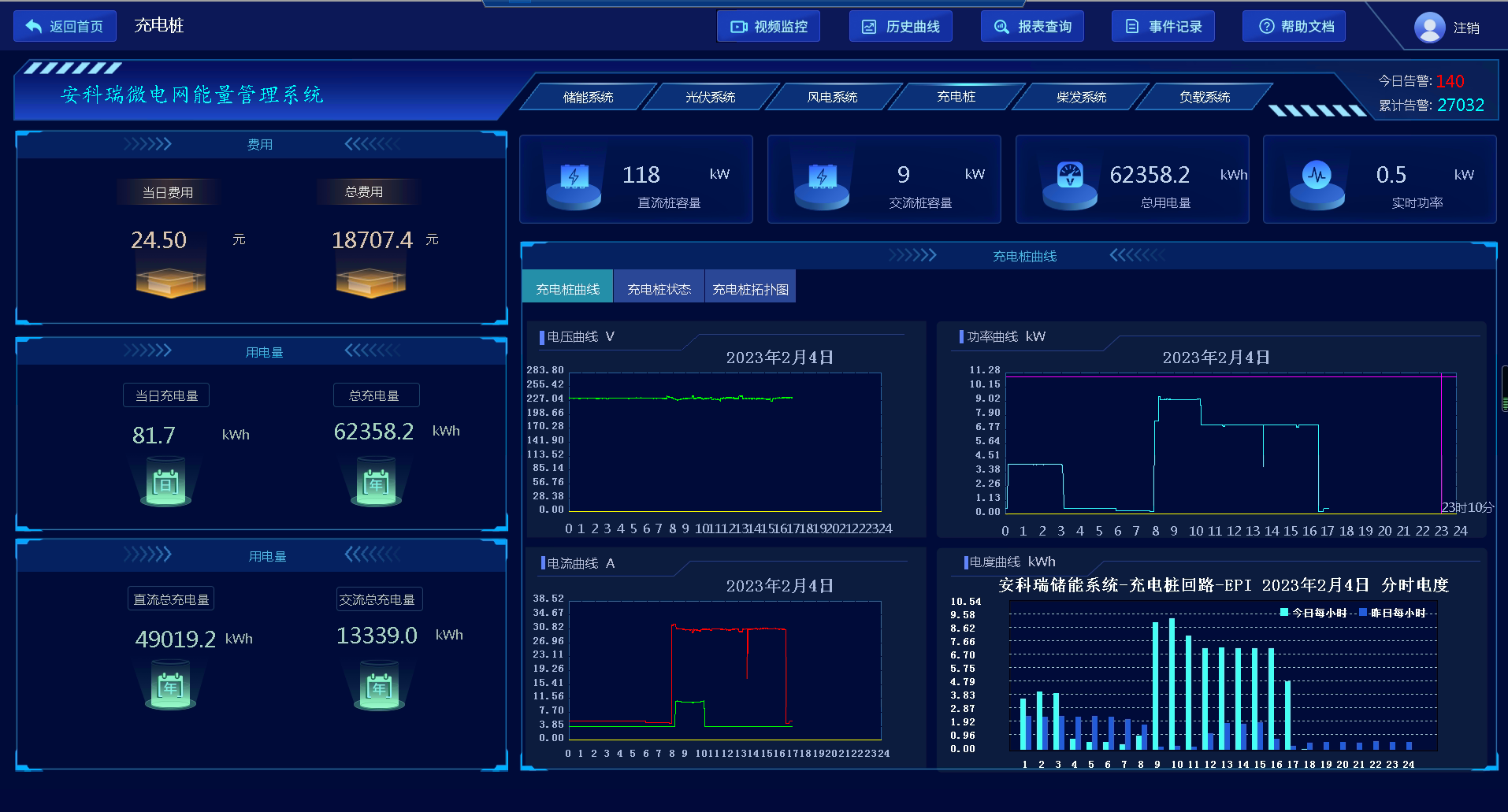Click the real-time power waveform icon
The image size is (1508, 812).
[x=1317, y=177]
